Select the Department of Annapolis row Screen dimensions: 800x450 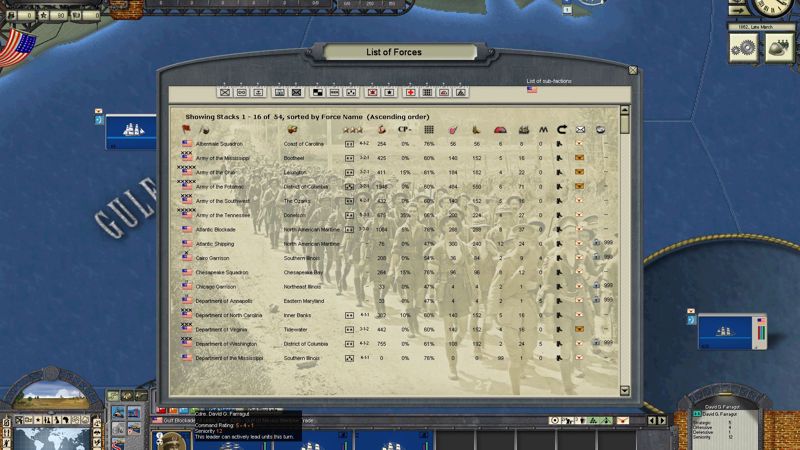pos(398,301)
